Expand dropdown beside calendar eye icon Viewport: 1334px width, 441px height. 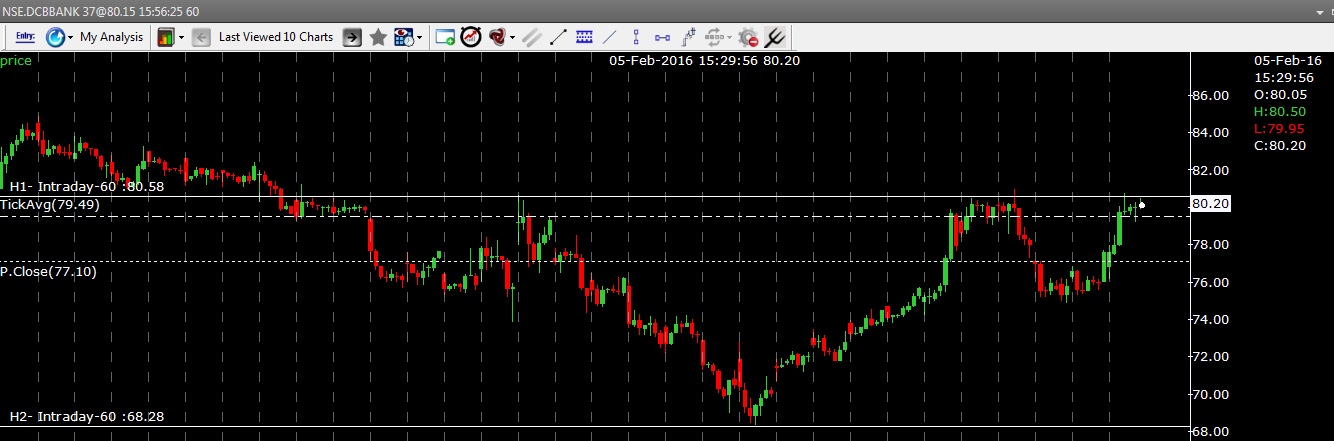(x=420, y=38)
